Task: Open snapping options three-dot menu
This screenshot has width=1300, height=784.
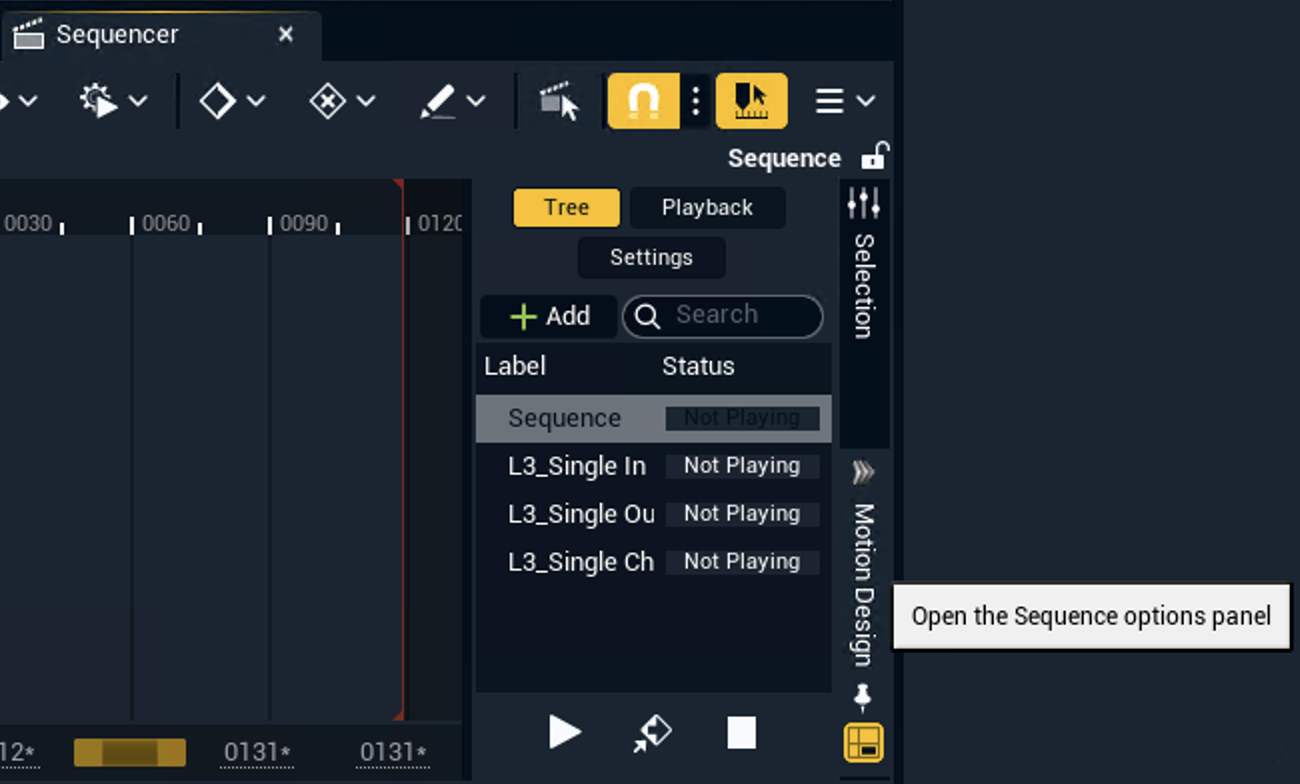Action: coord(696,101)
